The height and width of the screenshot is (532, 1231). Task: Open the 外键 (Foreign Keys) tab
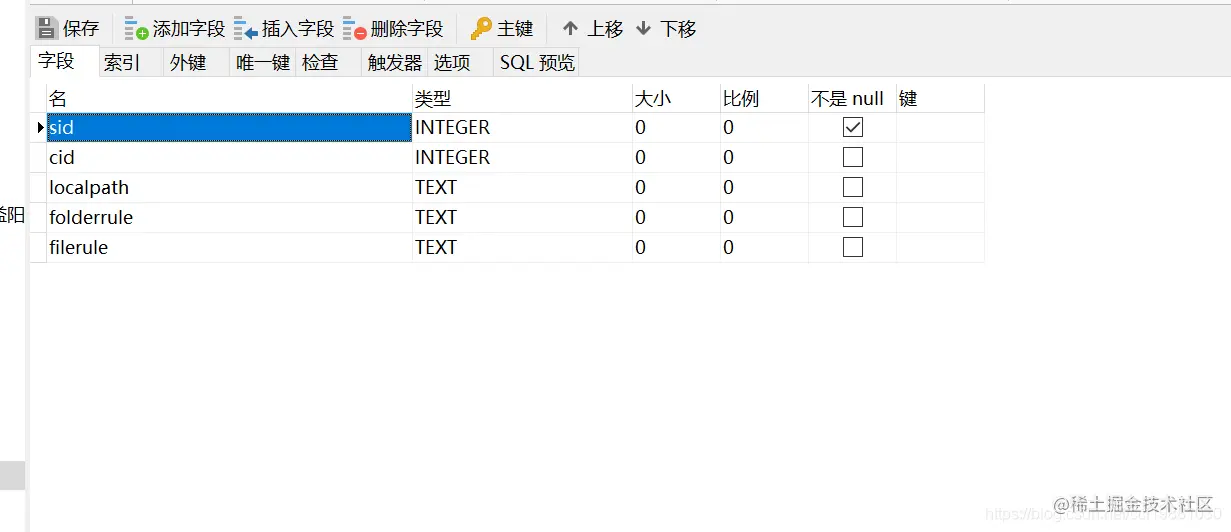pos(196,62)
